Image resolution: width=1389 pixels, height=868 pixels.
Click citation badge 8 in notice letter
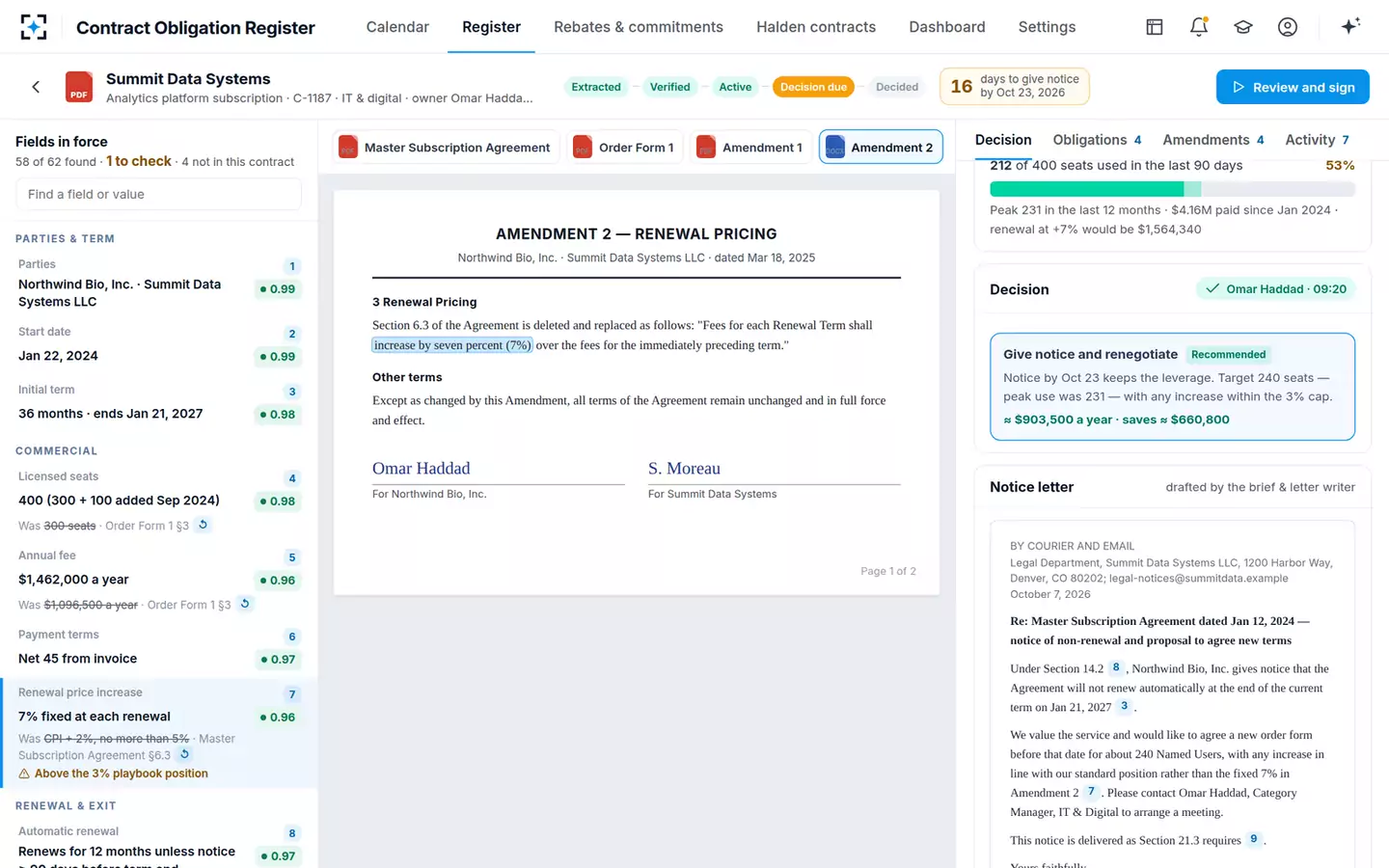click(x=1116, y=667)
